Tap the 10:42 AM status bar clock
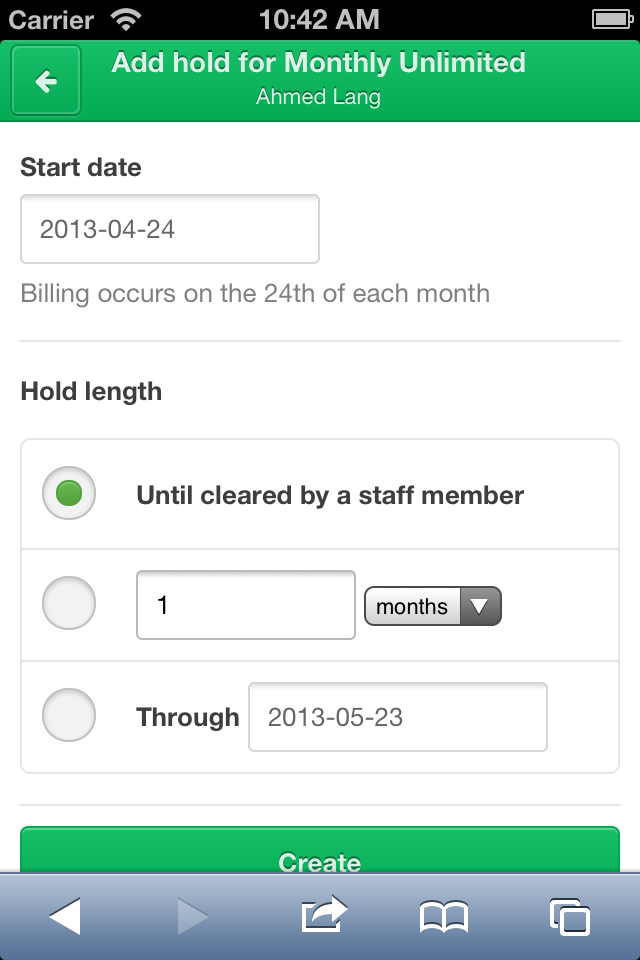 coord(319,20)
